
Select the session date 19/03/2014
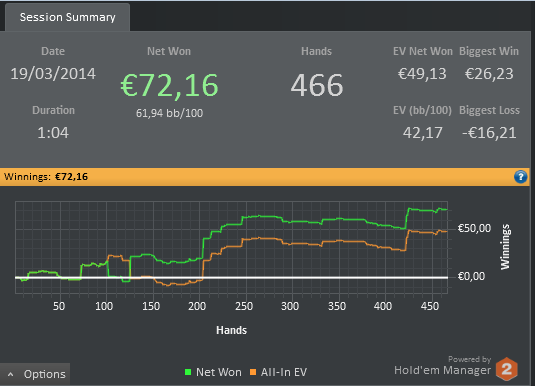[x=53, y=74]
